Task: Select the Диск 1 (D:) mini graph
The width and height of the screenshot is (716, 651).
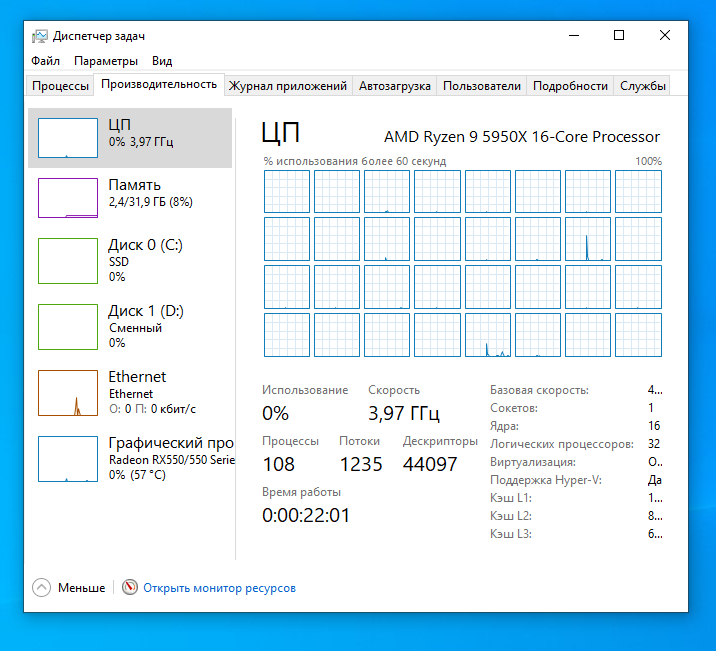Action: pyautogui.click(x=68, y=327)
